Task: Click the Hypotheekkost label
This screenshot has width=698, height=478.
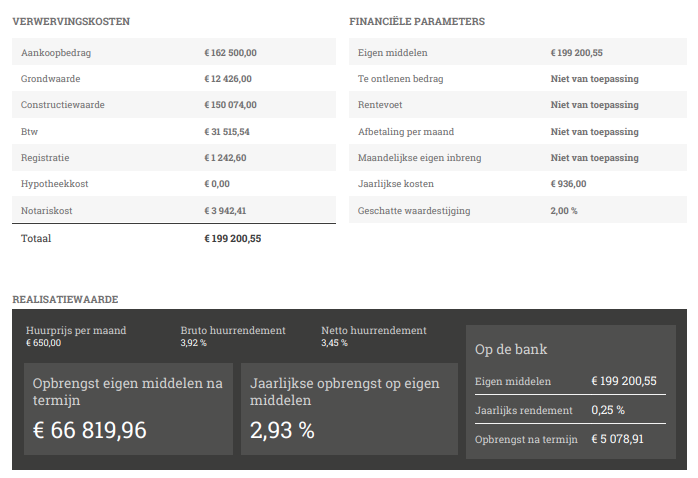Action: point(54,184)
